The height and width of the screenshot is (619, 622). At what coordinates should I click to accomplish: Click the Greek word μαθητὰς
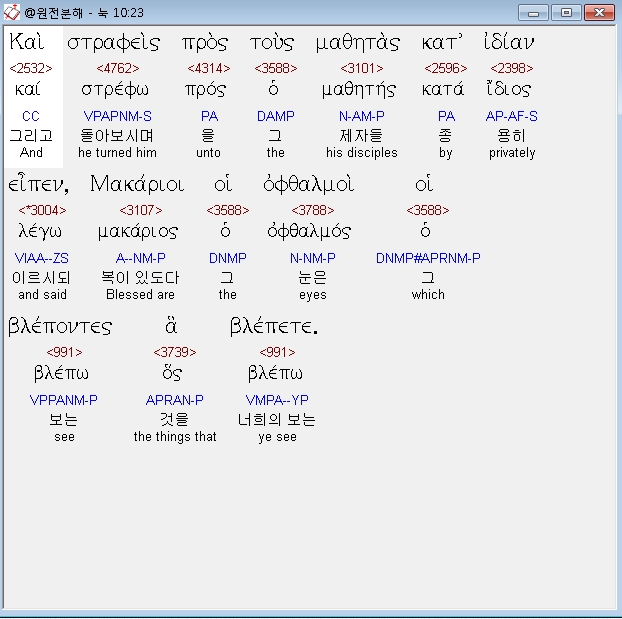357,43
